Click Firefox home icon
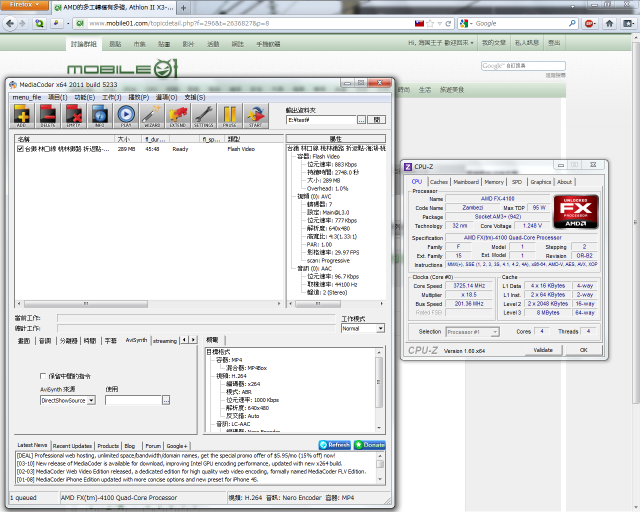The height and width of the screenshot is (512, 640). [x=609, y=24]
